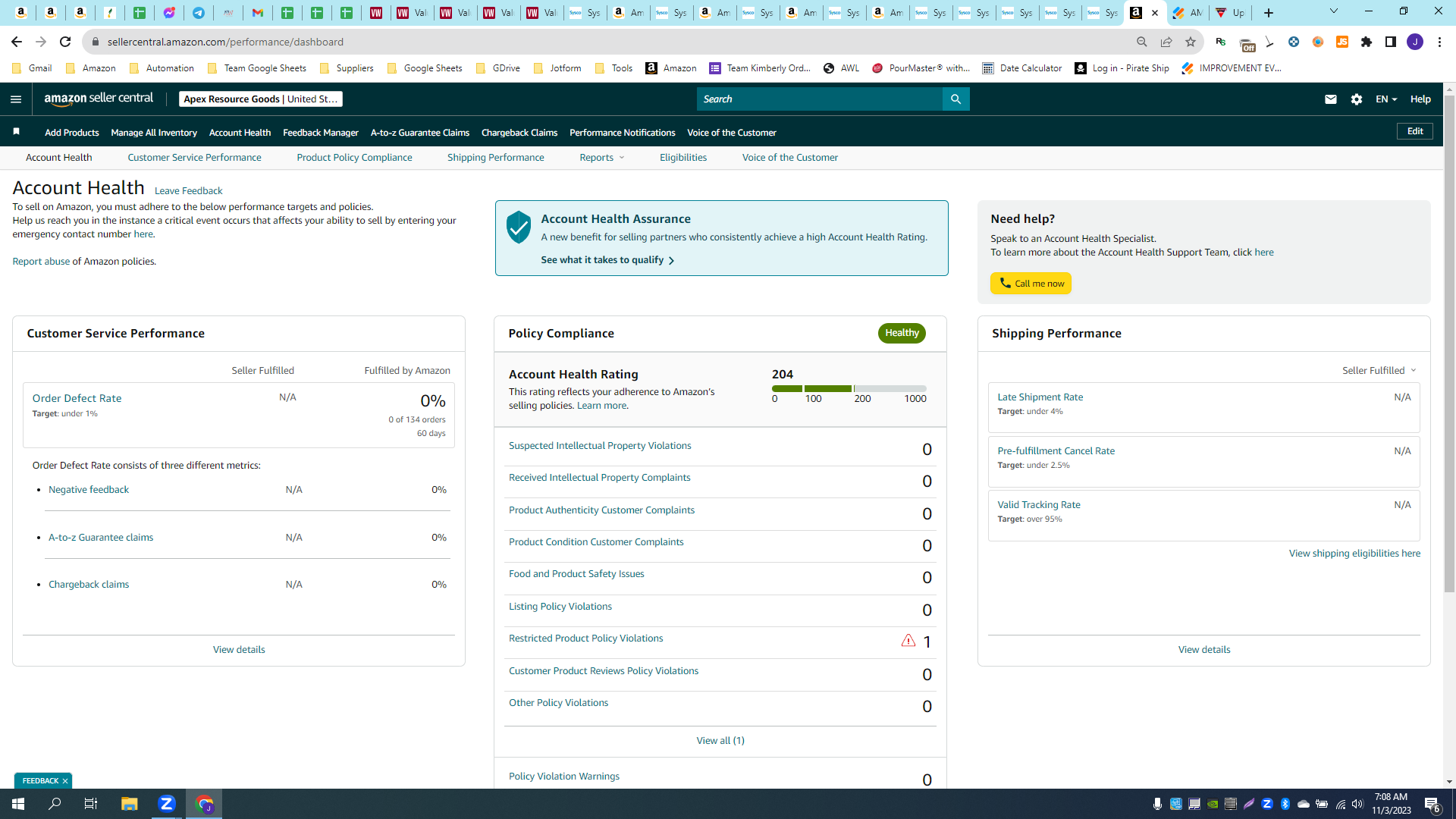Open Product Policy Compliance tab
The image size is (1456, 819).
pos(354,158)
